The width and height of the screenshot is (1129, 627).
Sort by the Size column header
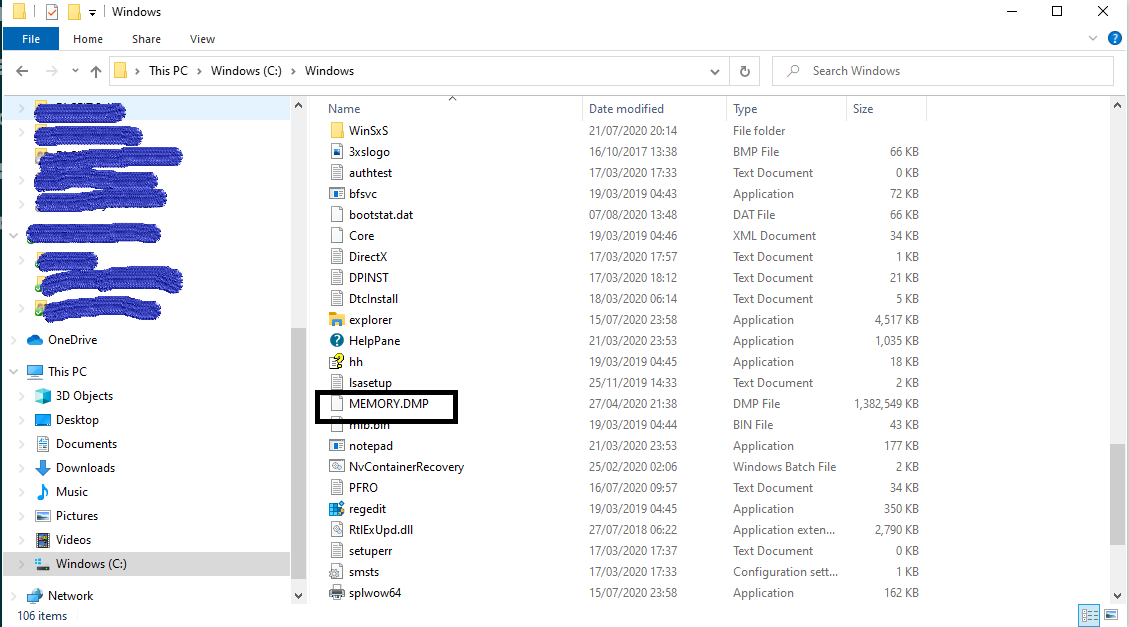(863, 109)
